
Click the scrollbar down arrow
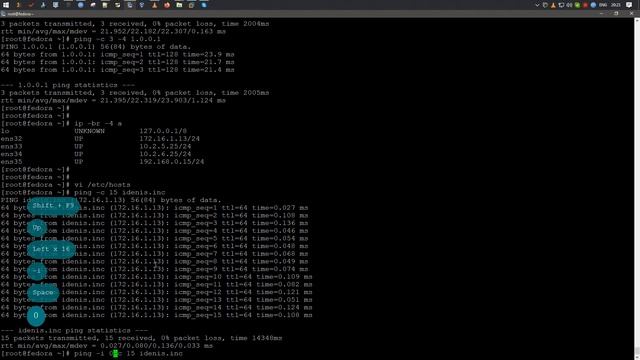tap(637, 357)
